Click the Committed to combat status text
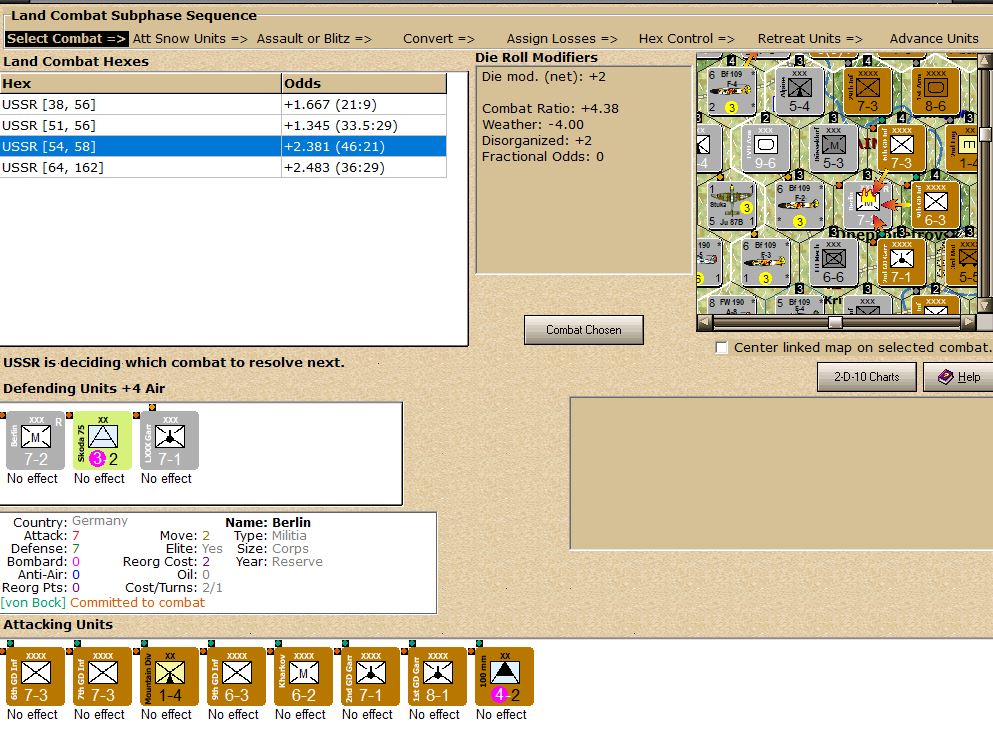The image size is (993, 729). 137,603
